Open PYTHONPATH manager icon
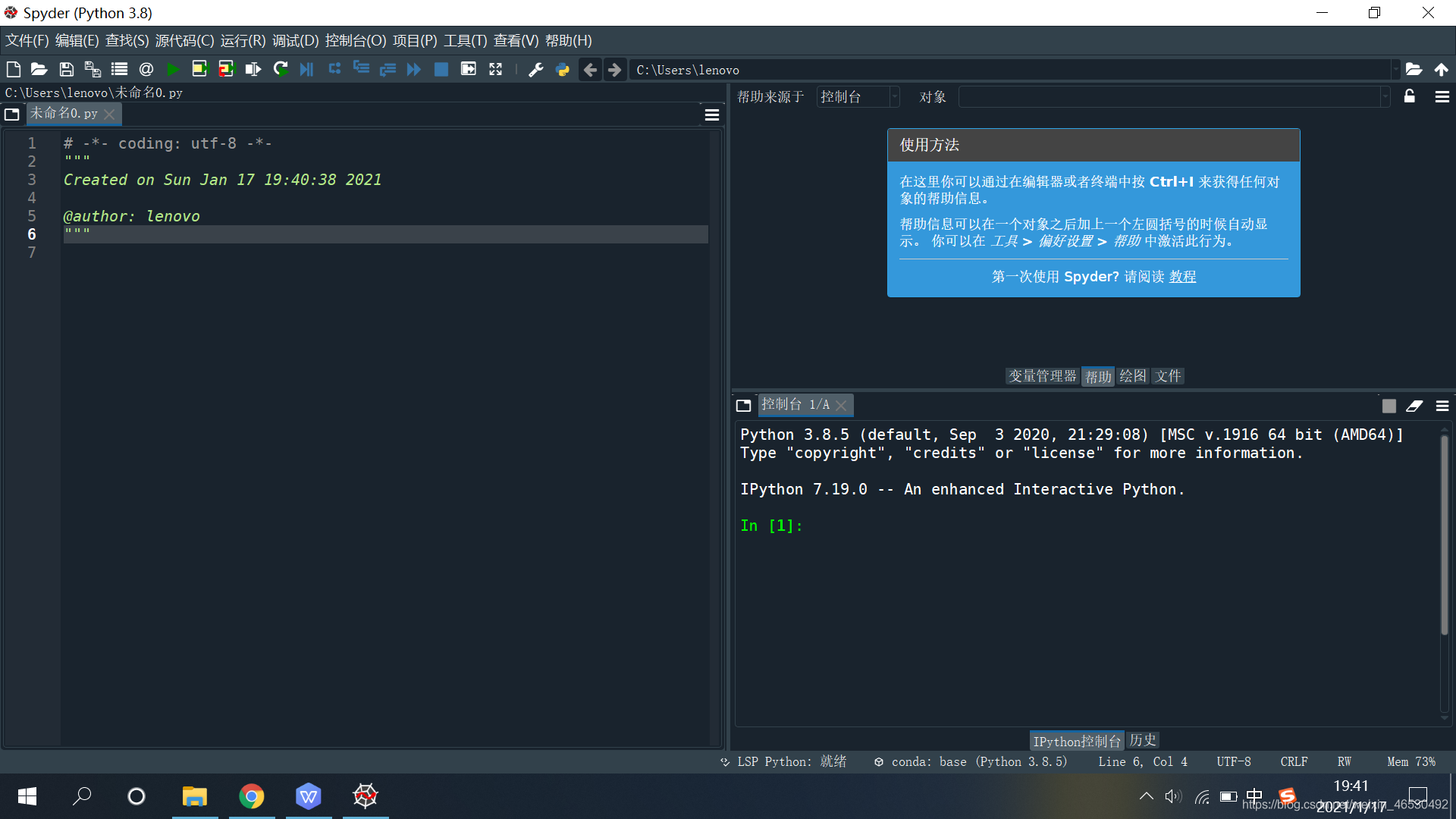The height and width of the screenshot is (819, 1456). (x=563, y=70)
